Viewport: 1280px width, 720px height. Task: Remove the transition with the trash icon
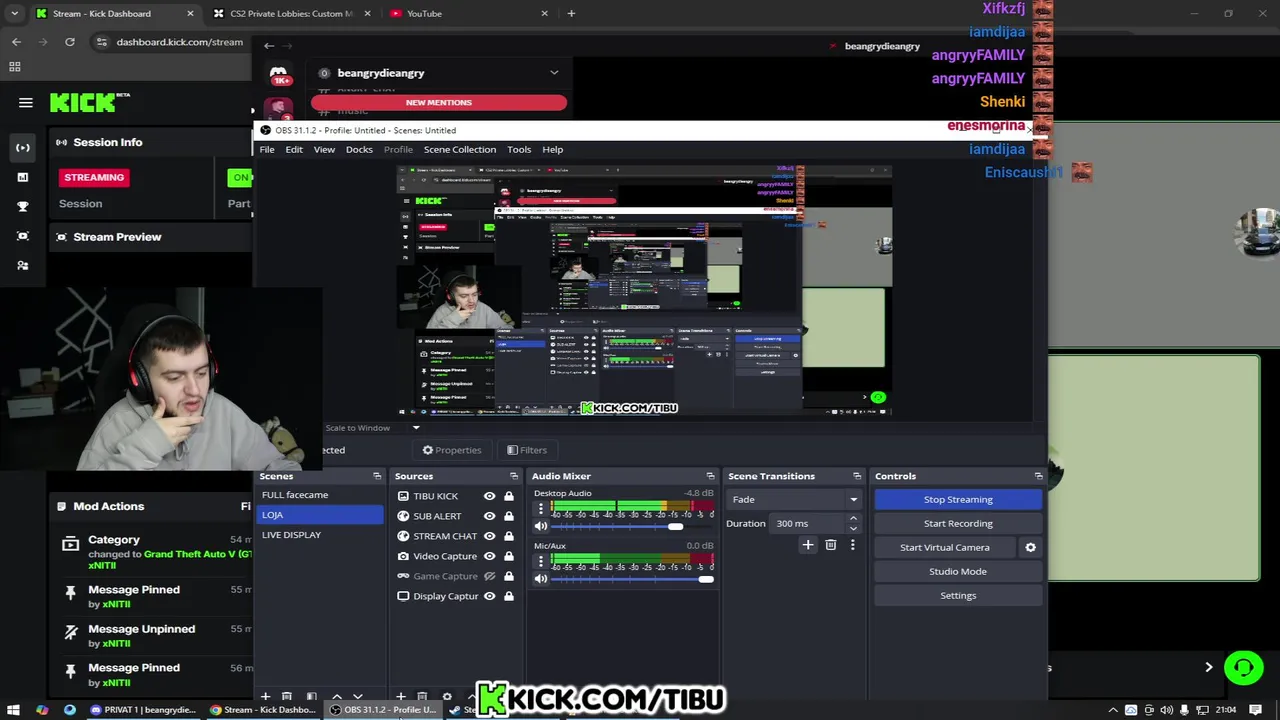830,545
